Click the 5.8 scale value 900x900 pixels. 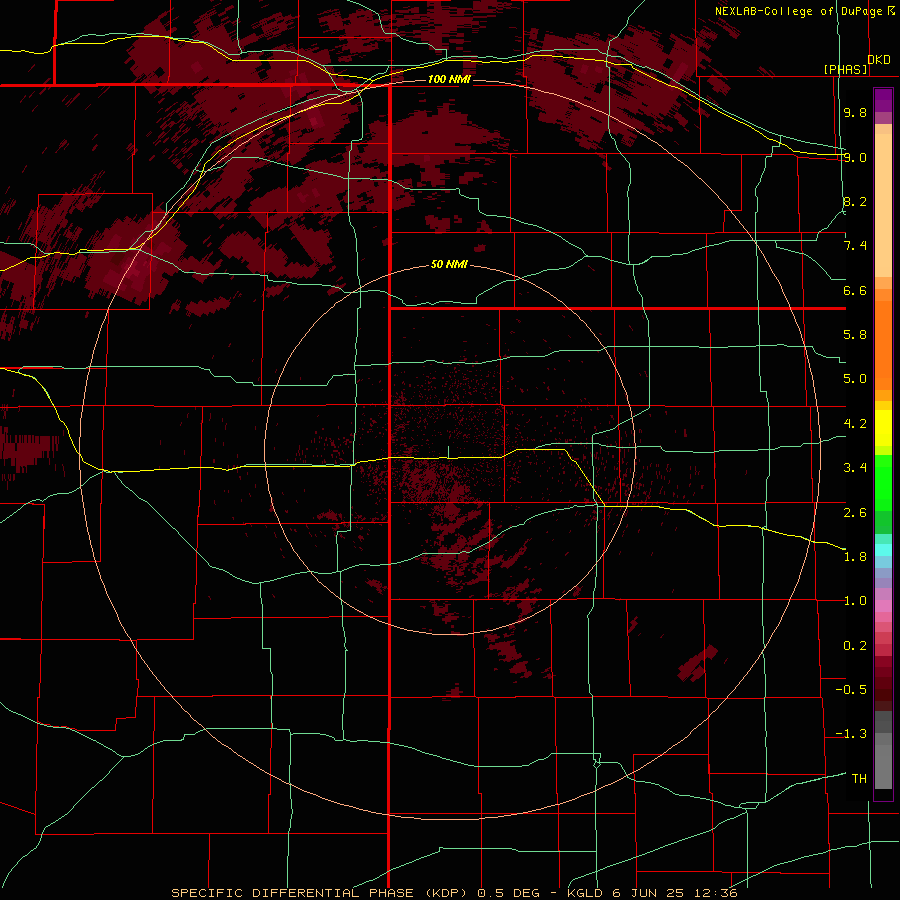click(855, 335)
